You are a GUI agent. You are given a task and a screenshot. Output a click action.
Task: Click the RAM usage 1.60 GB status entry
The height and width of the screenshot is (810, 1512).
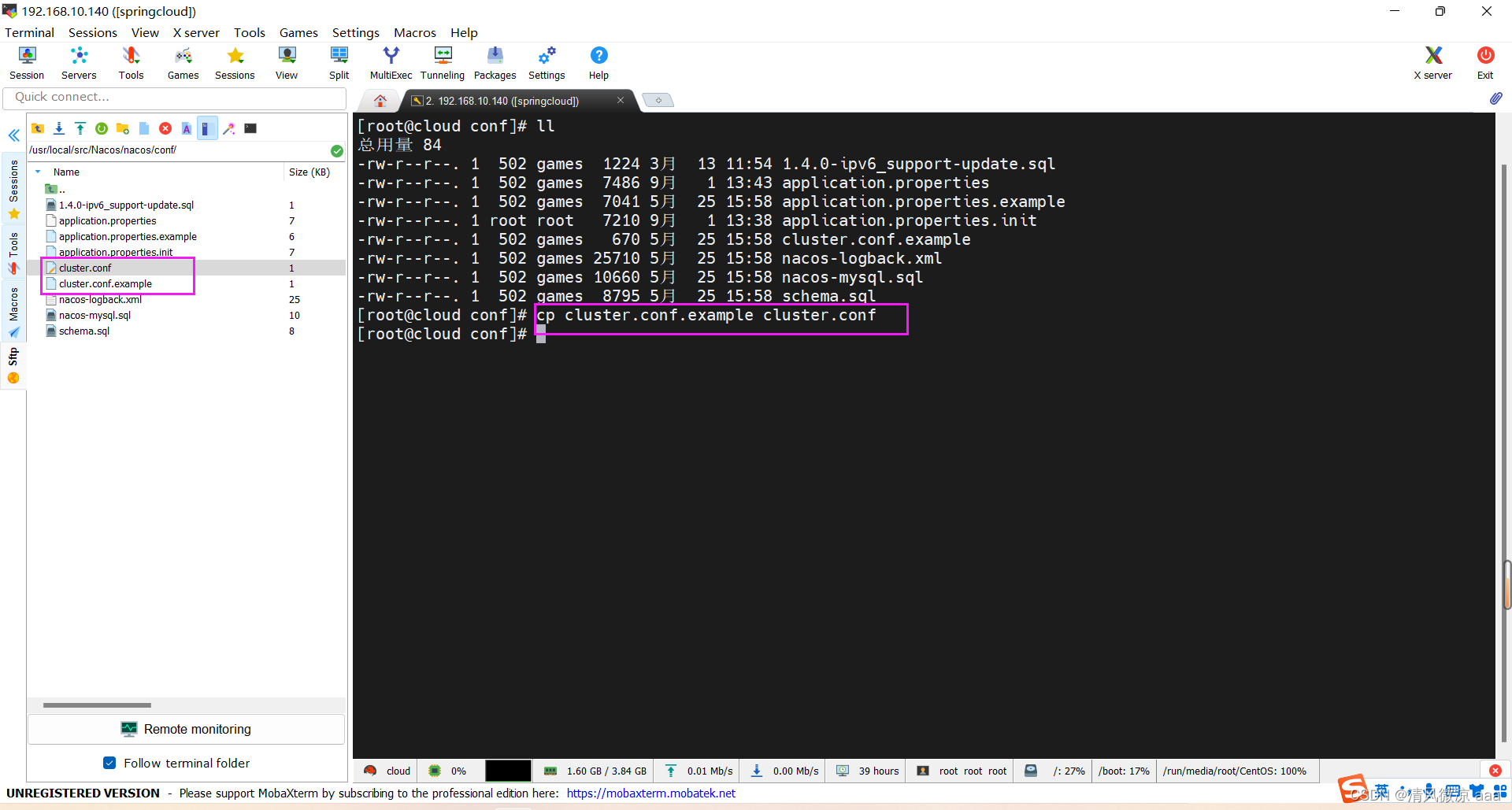click(596, 771)
